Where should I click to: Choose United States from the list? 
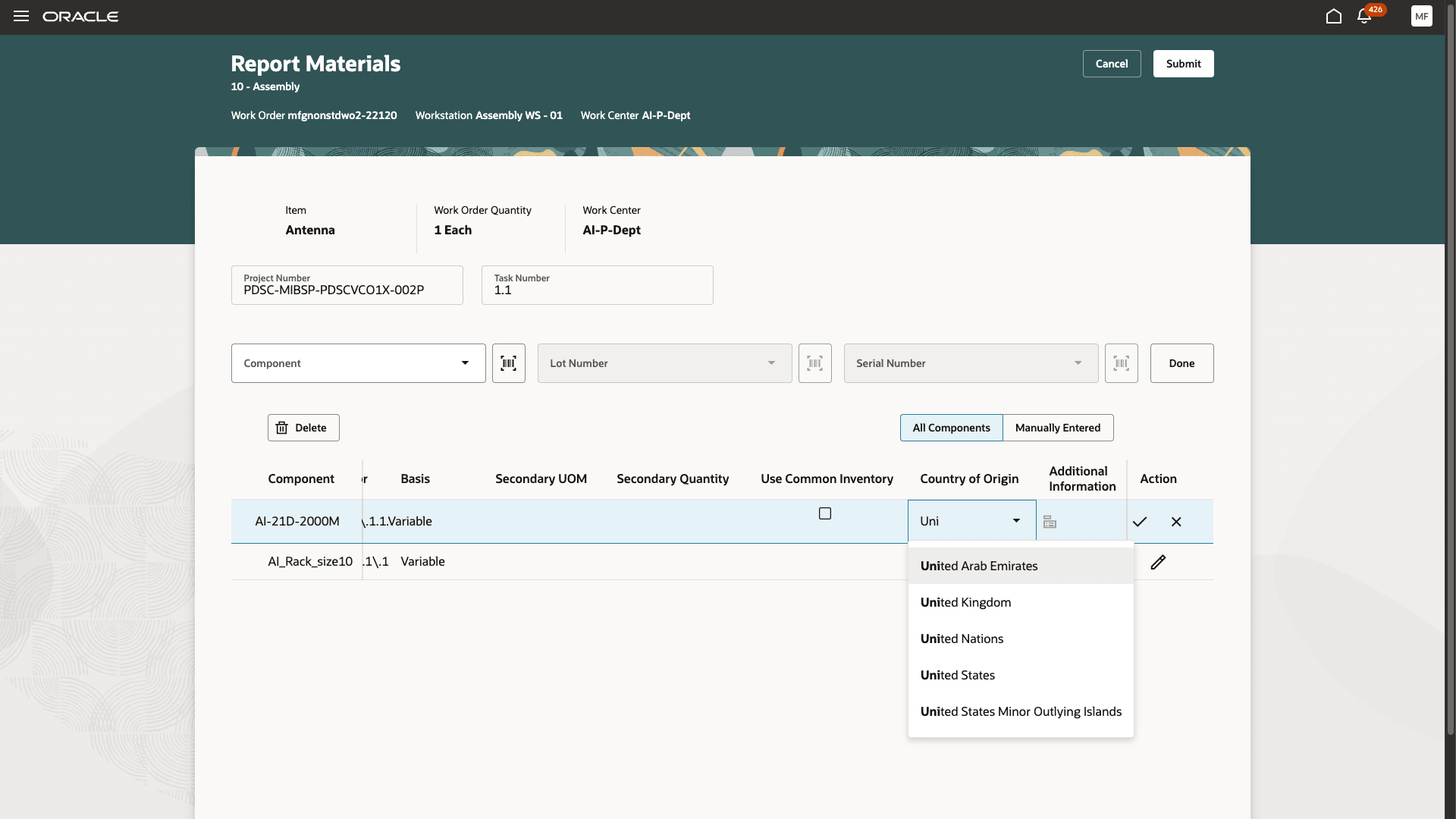coord(958,675)
